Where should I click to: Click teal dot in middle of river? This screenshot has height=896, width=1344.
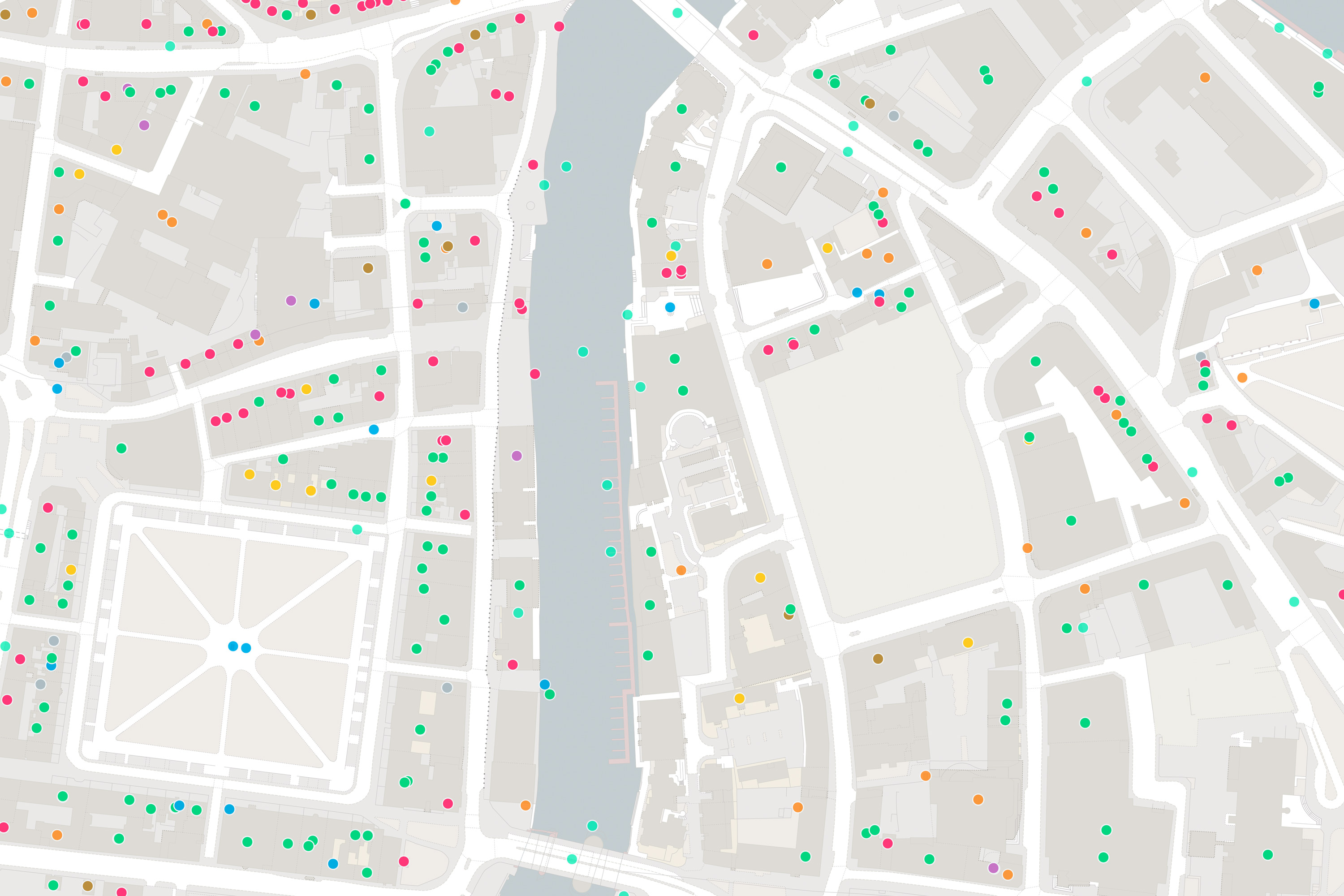coord(583,351)
